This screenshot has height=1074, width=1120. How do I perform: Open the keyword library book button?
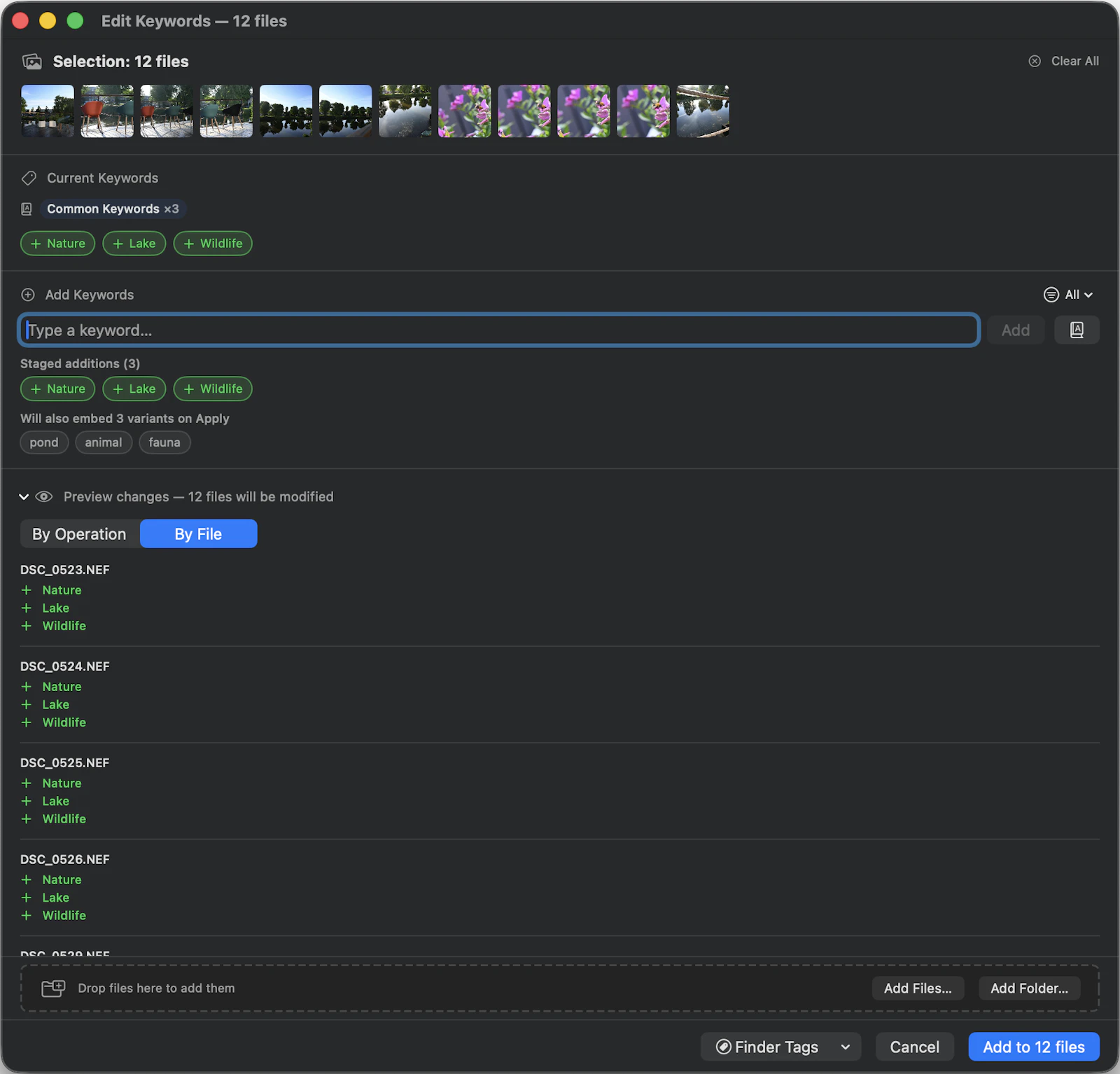click(x=1077, y=330)
